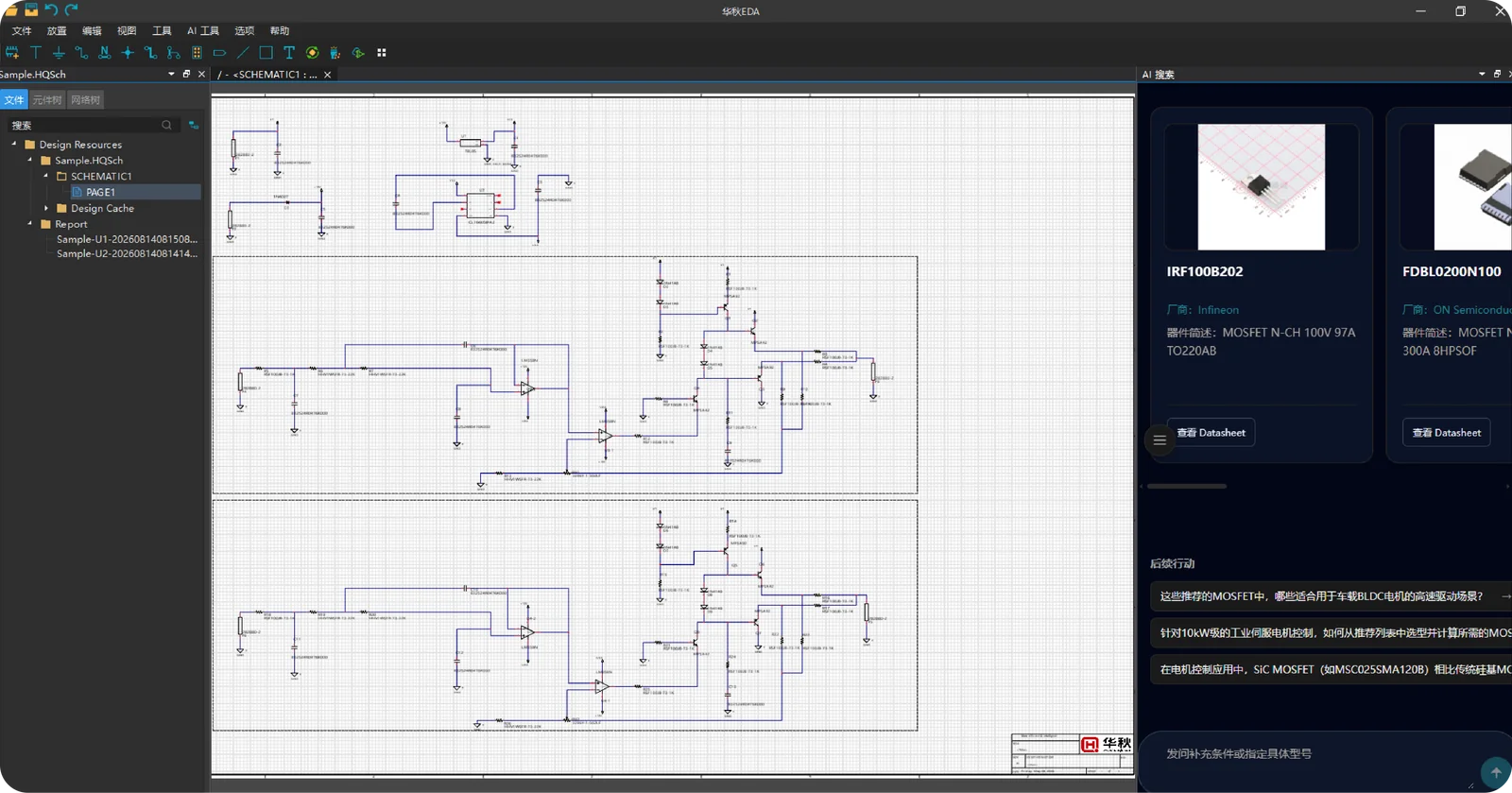Open the AI 工具 menu
This screenshot has width=1512, height=793.
[203, 31]
